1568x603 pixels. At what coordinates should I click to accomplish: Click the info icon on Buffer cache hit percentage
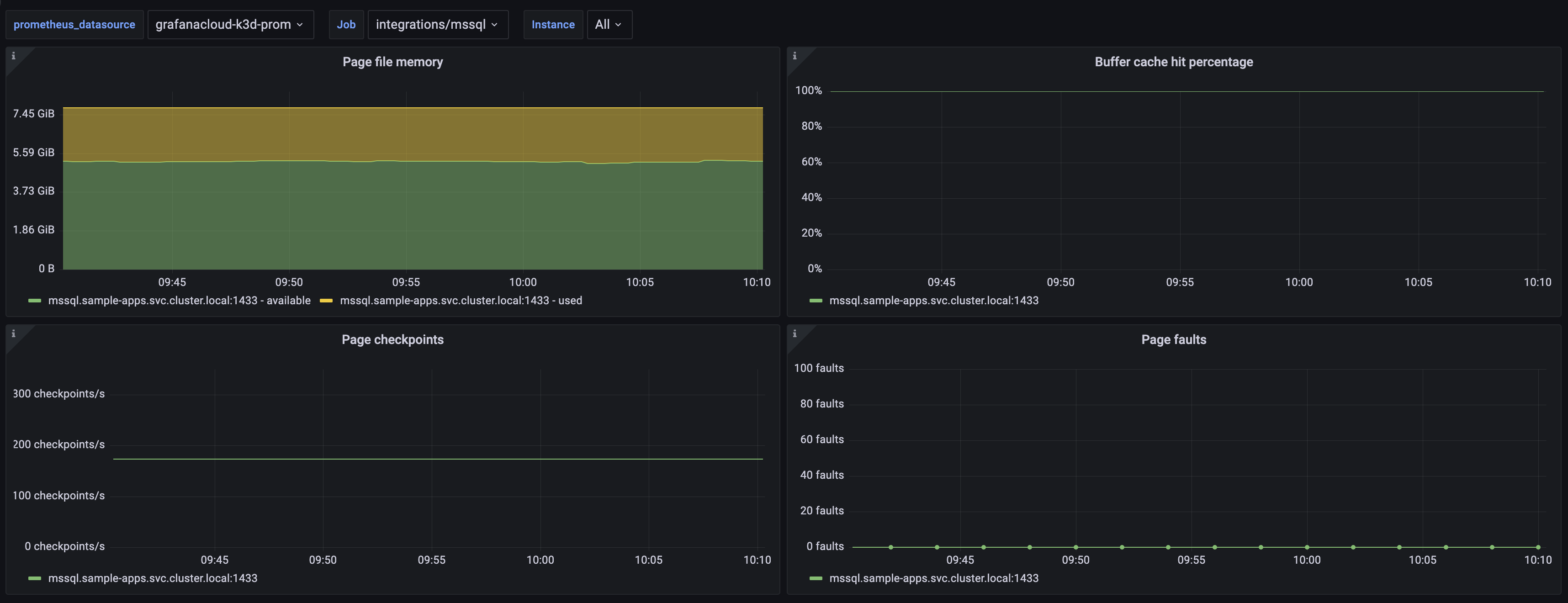click(795, 55)
